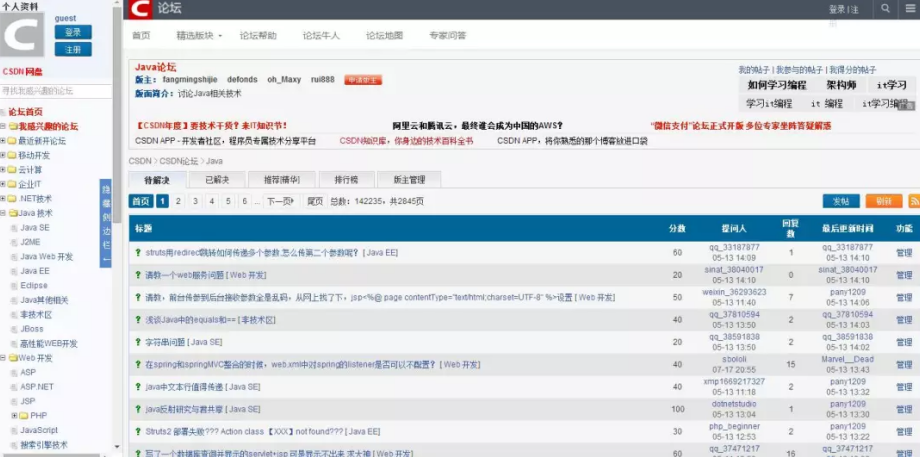Image resolution: width=920 pixels, height=457 pixels.
Task: Switch to the 版主管理 tab
Action: tap(409, 180)
